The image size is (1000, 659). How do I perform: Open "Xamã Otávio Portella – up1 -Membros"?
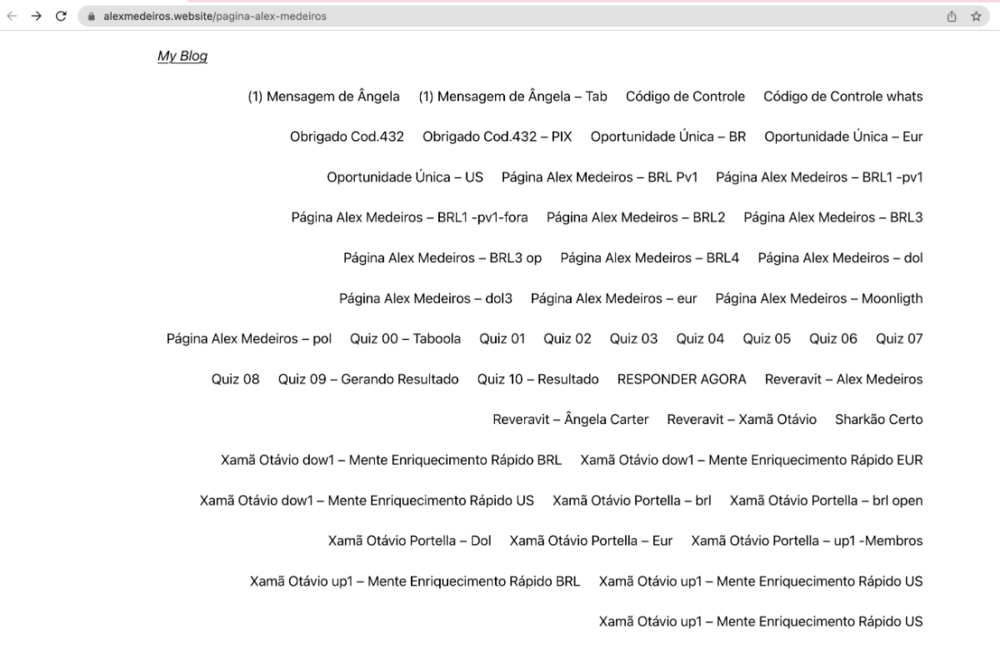point(807,541)
